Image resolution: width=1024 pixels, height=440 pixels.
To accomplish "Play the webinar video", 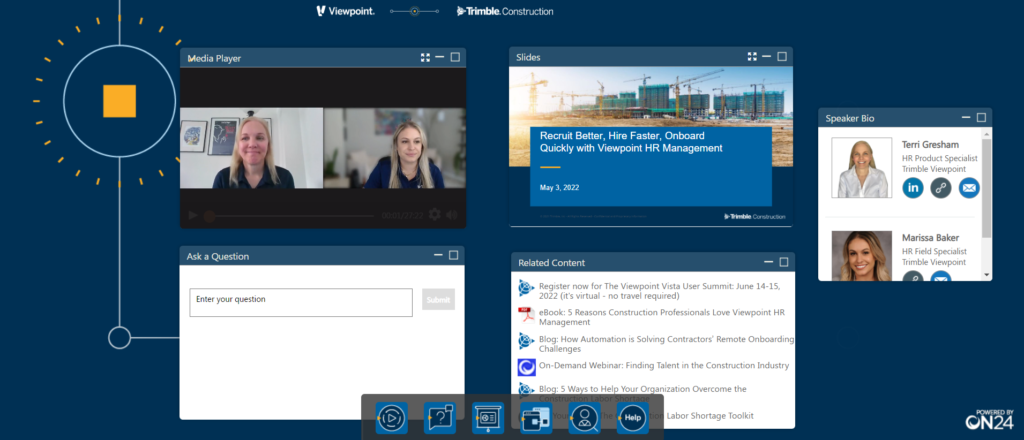I will coord(193,215).
